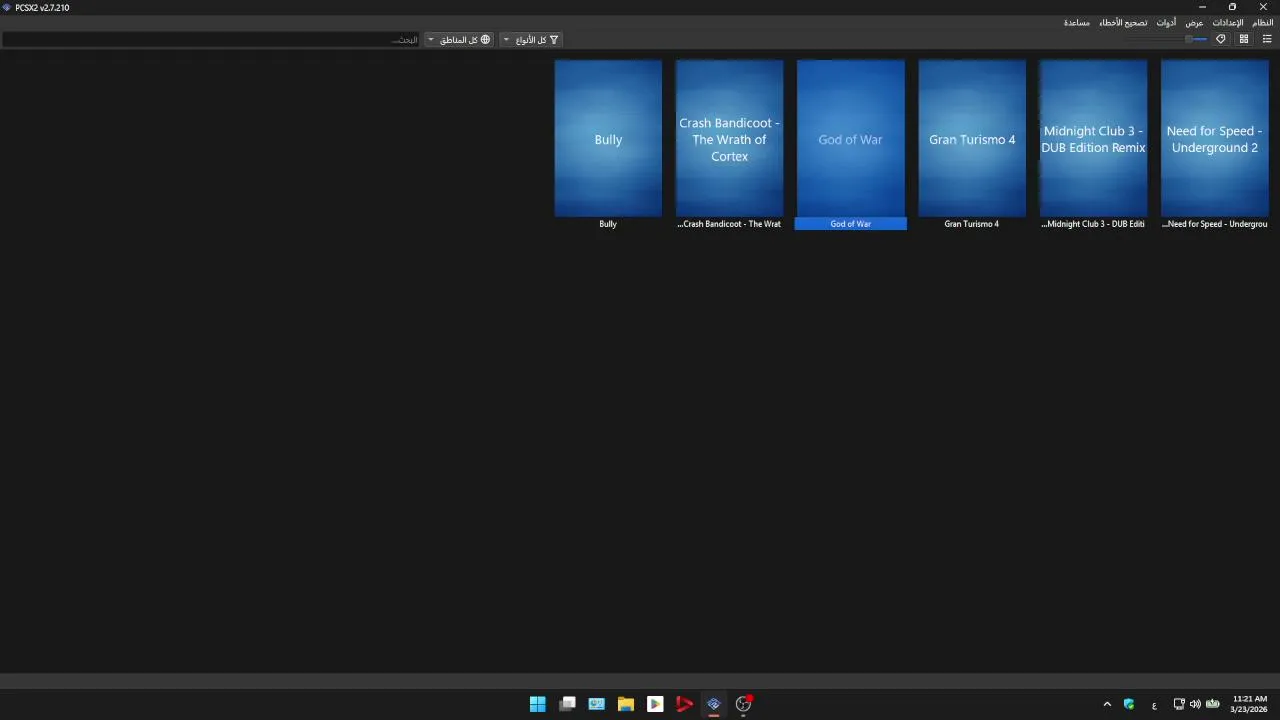This screenshot has width=1280, height=720.
Task: Select the Bully game cover
Action: pos(608,138)
